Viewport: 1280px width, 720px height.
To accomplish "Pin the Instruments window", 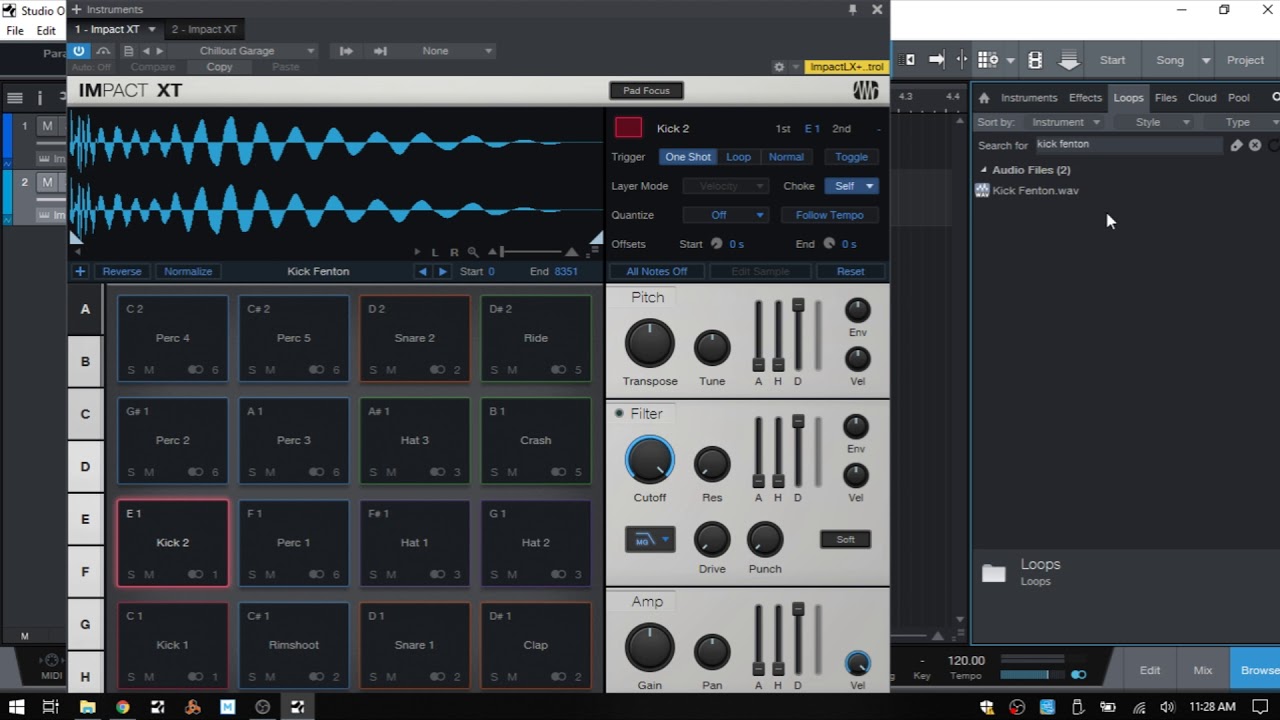I will (x=852, y=9).
